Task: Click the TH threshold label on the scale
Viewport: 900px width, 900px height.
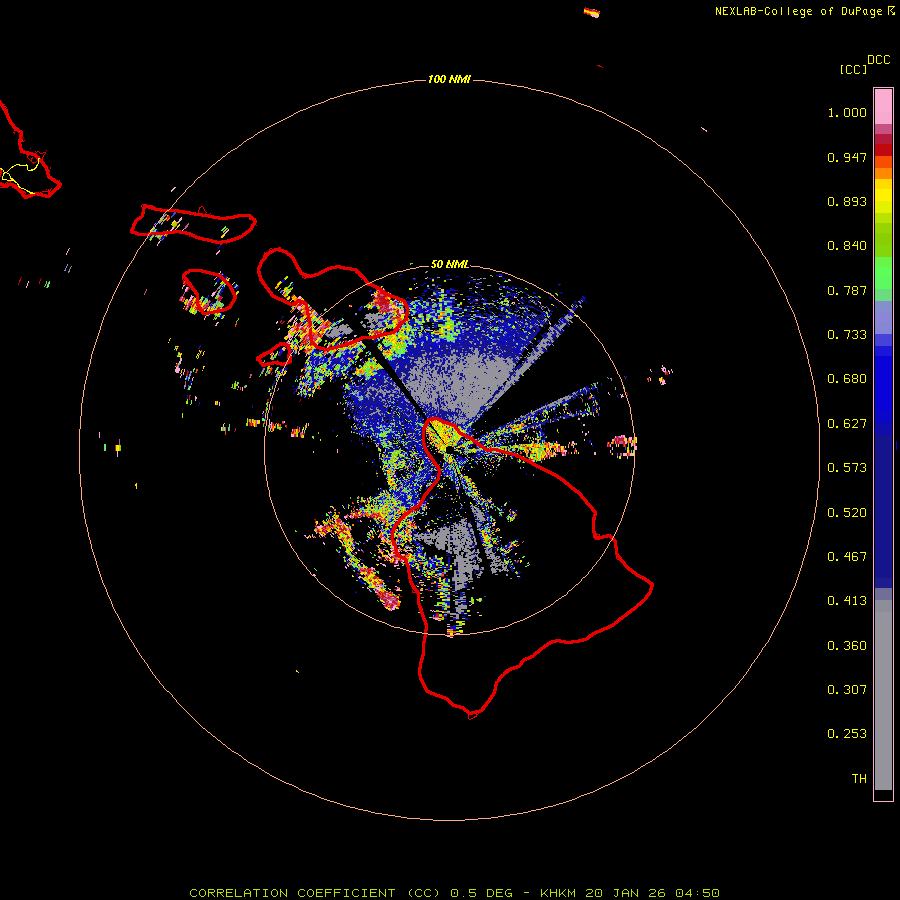Action: point(859,779)
